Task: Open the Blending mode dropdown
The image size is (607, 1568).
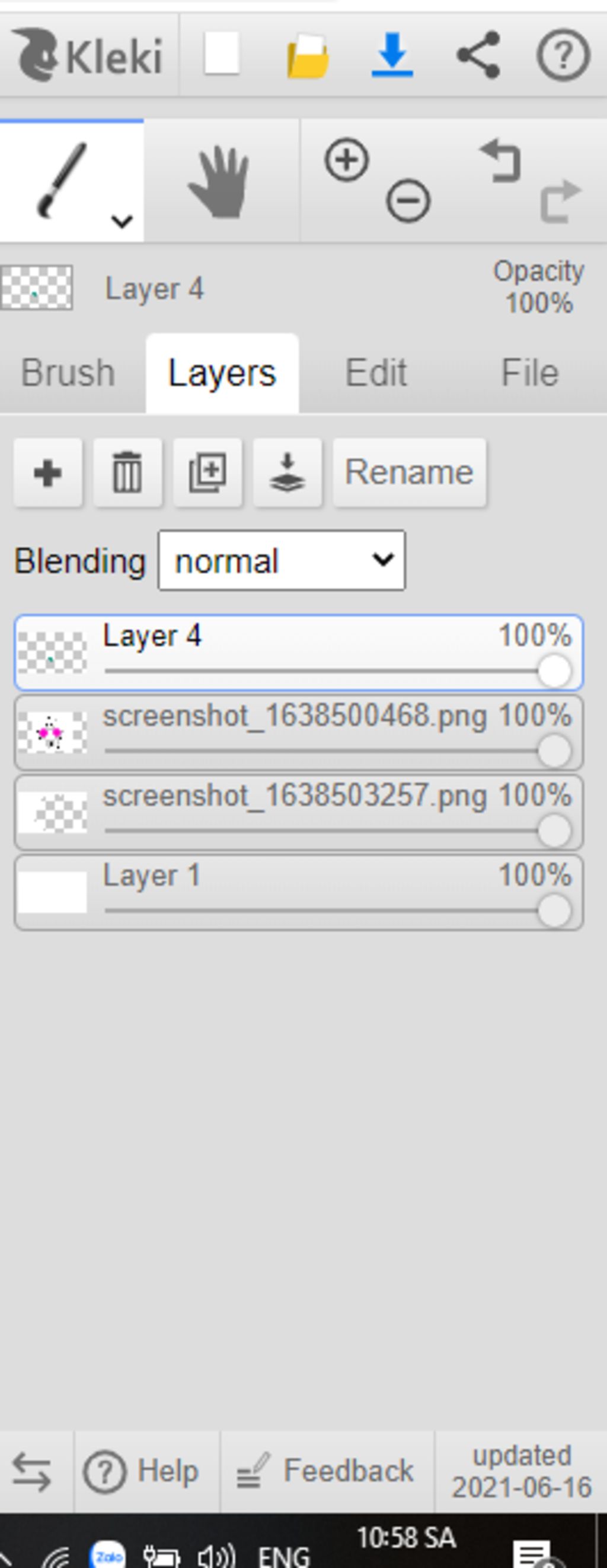Action: [282, 560]
